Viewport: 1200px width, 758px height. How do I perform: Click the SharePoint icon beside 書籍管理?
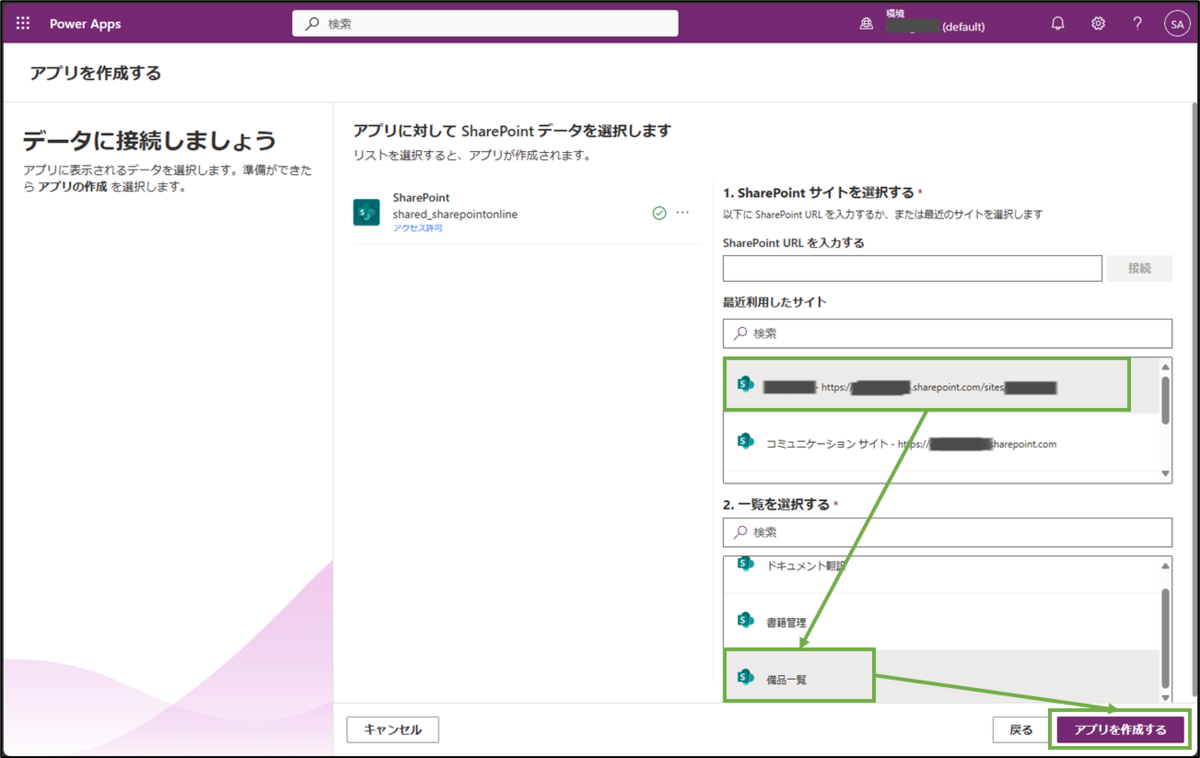pyautogui.click(x=745, y=620)
